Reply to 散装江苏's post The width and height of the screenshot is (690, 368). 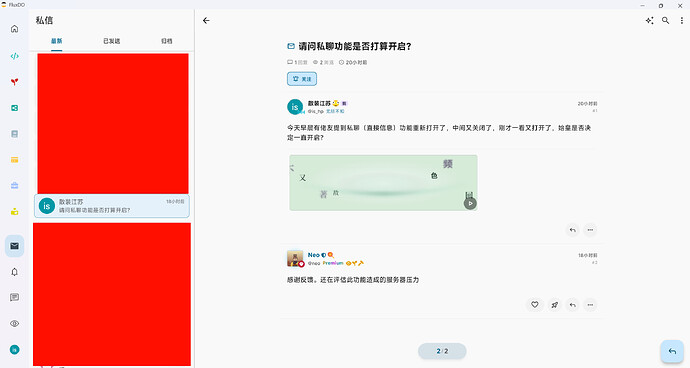coord(573,230)
